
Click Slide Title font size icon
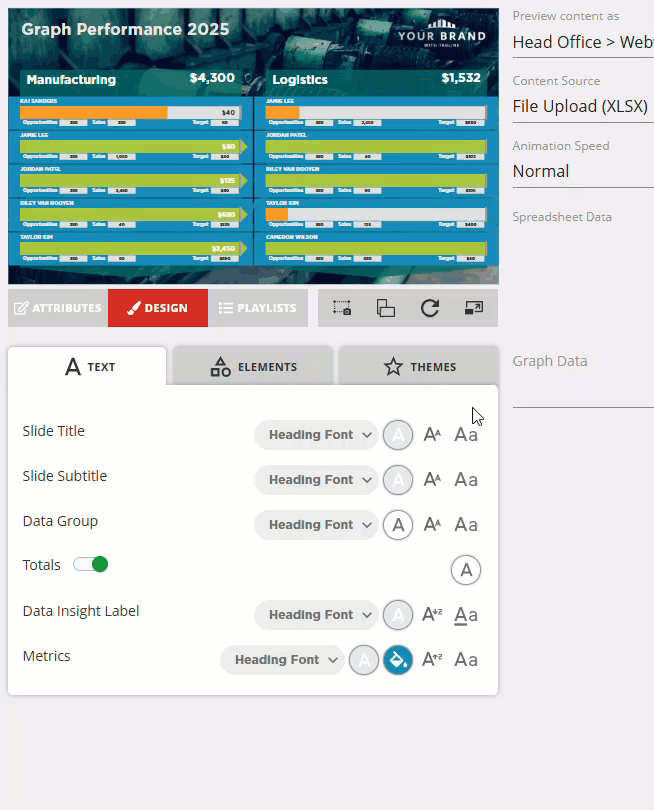[433, 435]
